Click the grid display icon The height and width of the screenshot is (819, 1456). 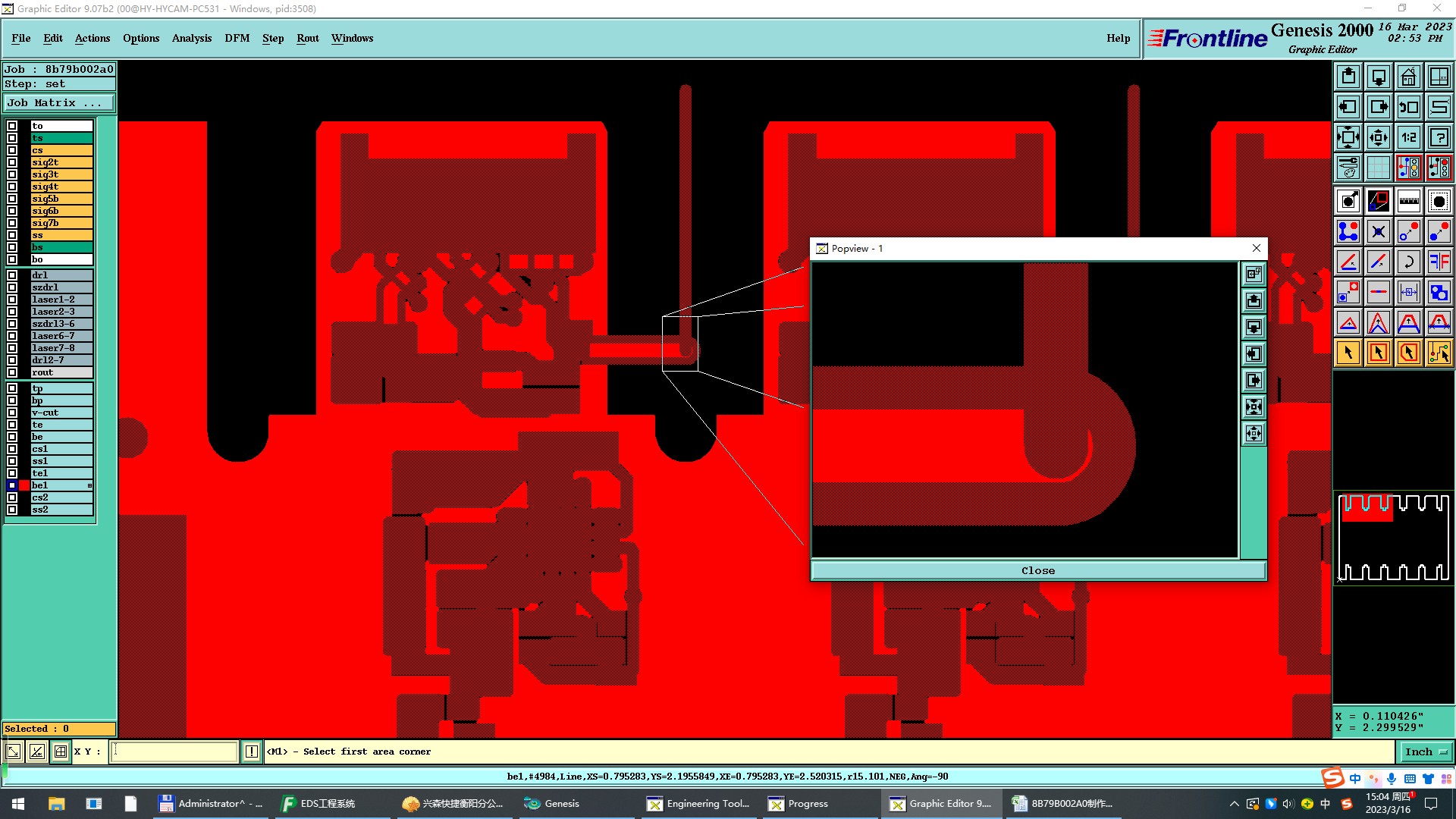(x=1378, y=168)
